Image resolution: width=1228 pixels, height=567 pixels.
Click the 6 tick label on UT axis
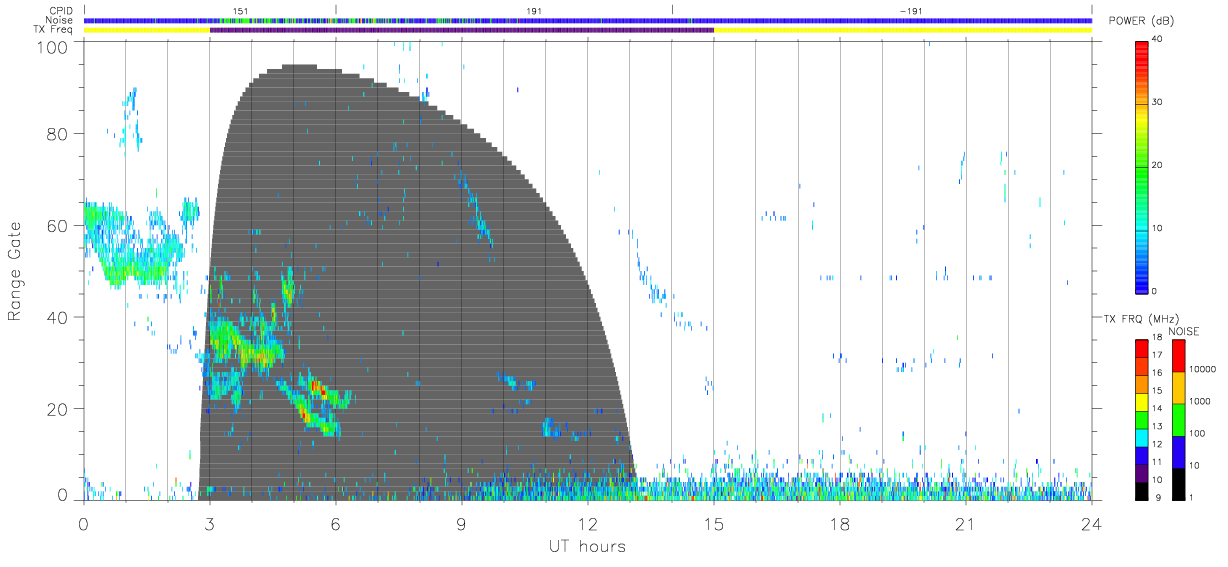[335, 523]
